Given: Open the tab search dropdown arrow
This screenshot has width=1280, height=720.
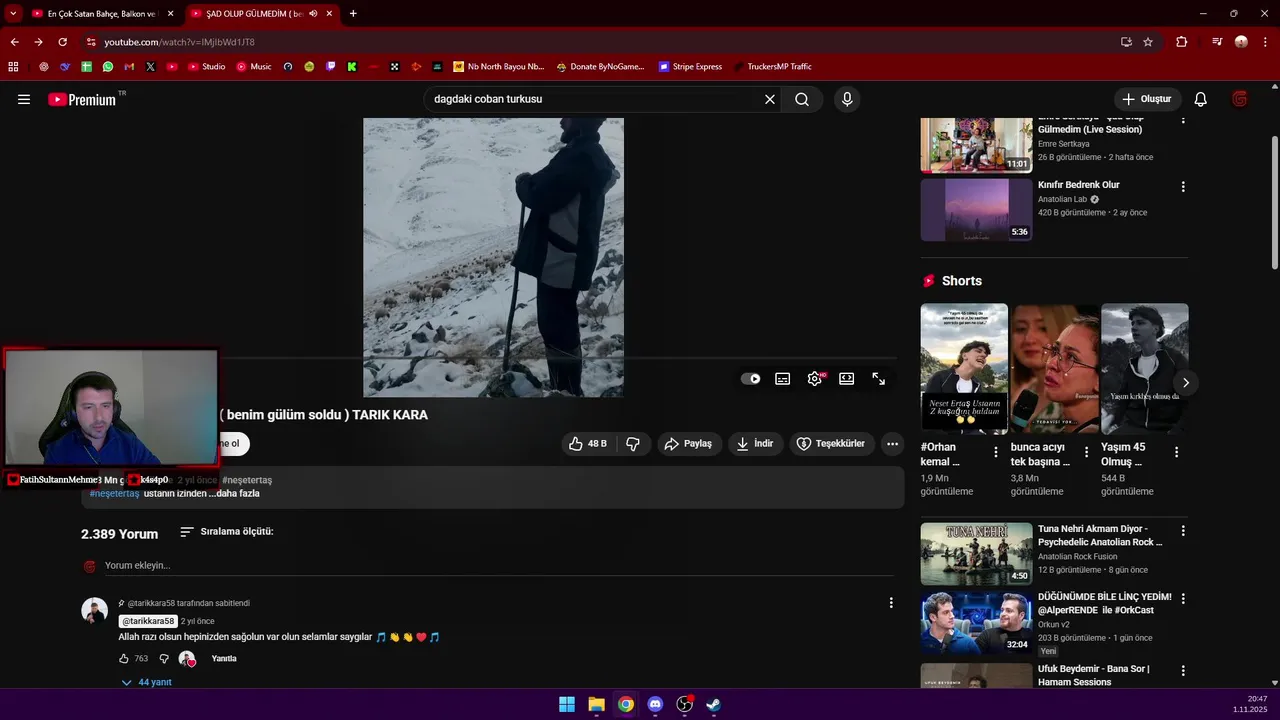Looking at the screenshot, I should (x=13, y=14).
